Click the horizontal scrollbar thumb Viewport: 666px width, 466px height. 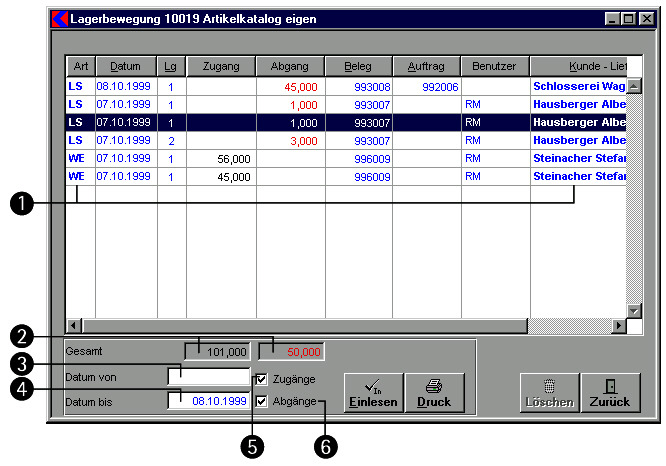point(305,326)
